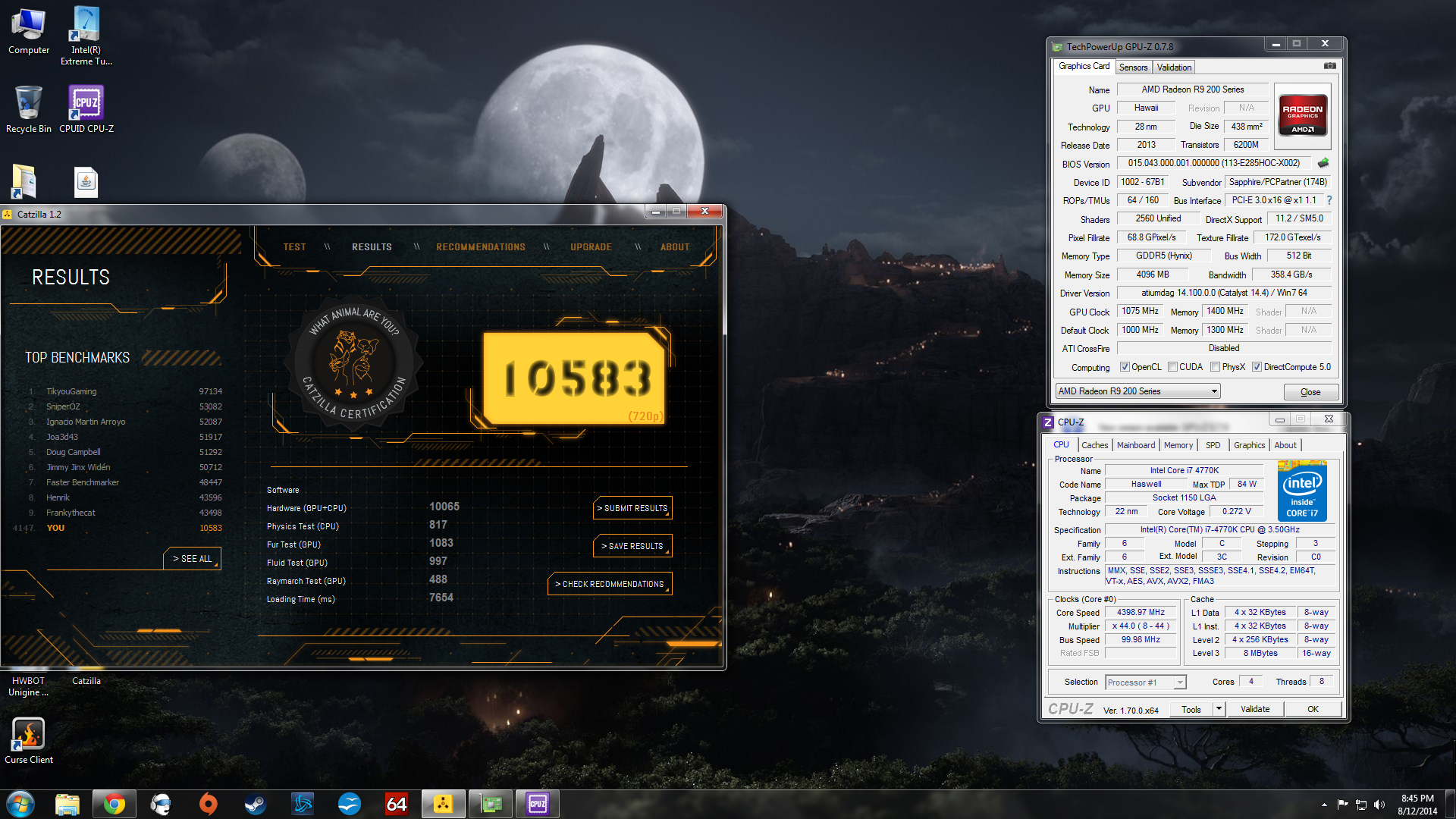Expand the CPU-Z Tools dropdown arrow
Viewport: 1456px width, 819px height.
[1219, 709]
